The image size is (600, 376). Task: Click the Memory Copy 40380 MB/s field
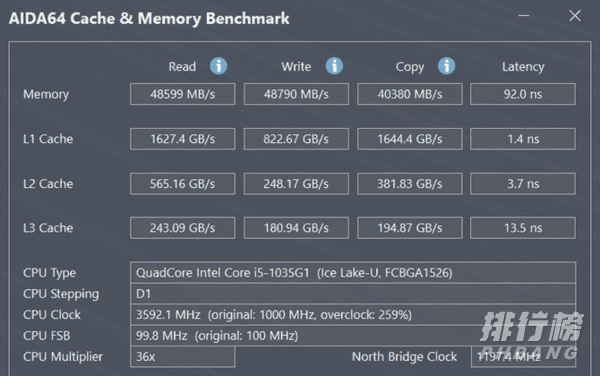[410, 94]
